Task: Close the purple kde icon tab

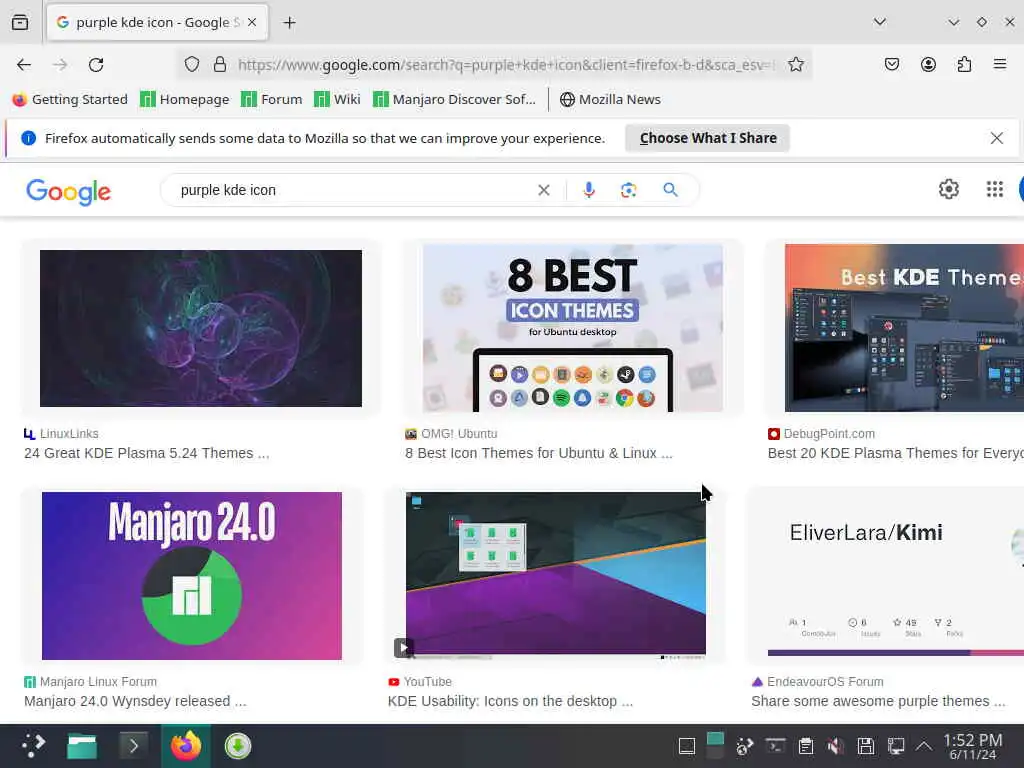Action: [252, 22]
